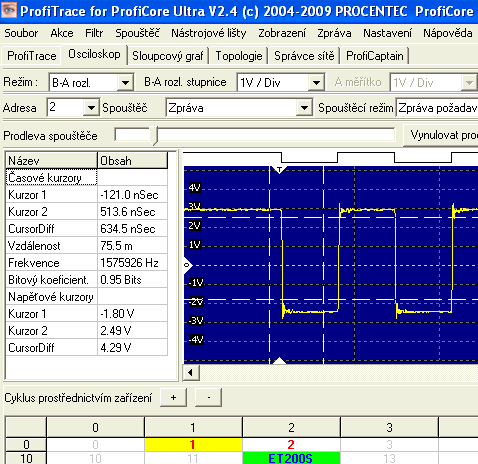The width and height of the screenshot is (478, 464).
Task: Click the trigger T marker atop oscilloscope
Action: (279, 170)
